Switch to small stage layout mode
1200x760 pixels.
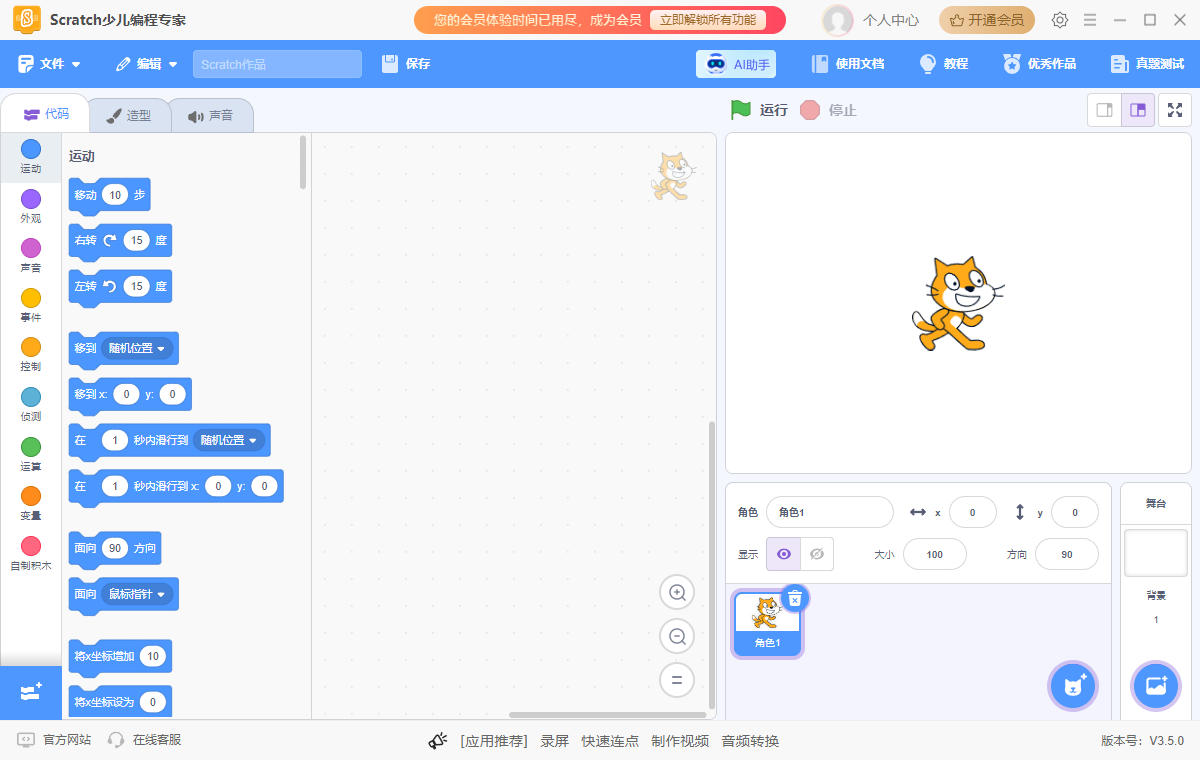click(x=1104, y=110)
